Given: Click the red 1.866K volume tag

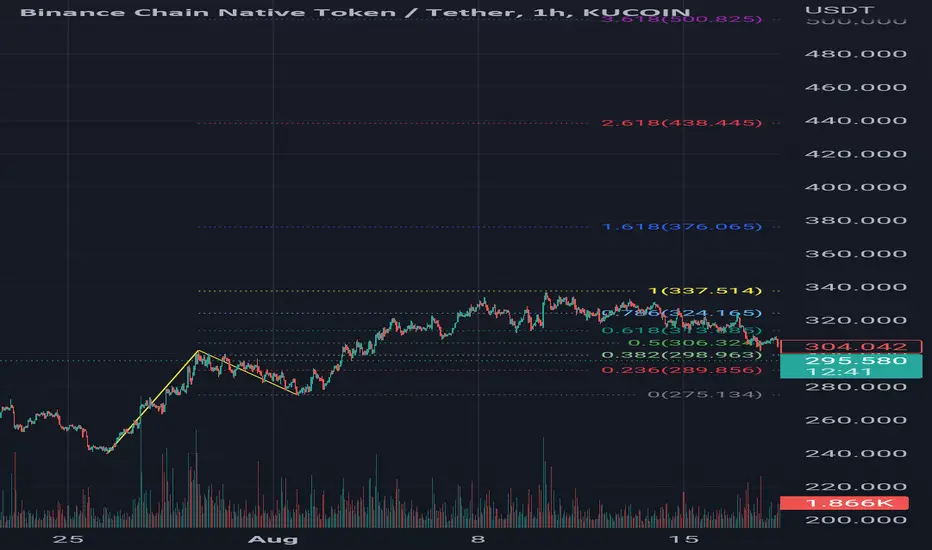Looking at the screenshot, I should [x=845, y=503].
